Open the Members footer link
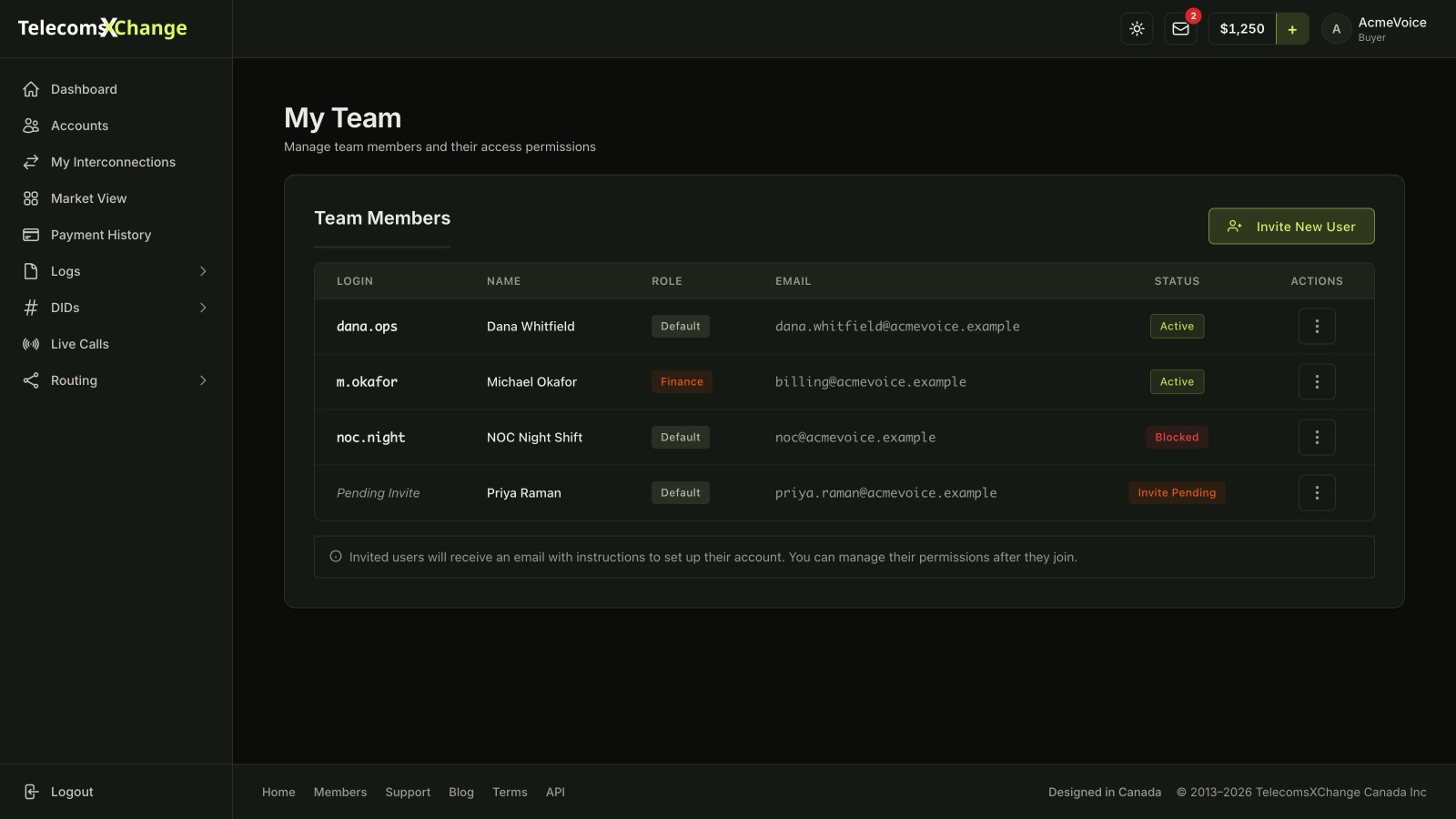 340,793
